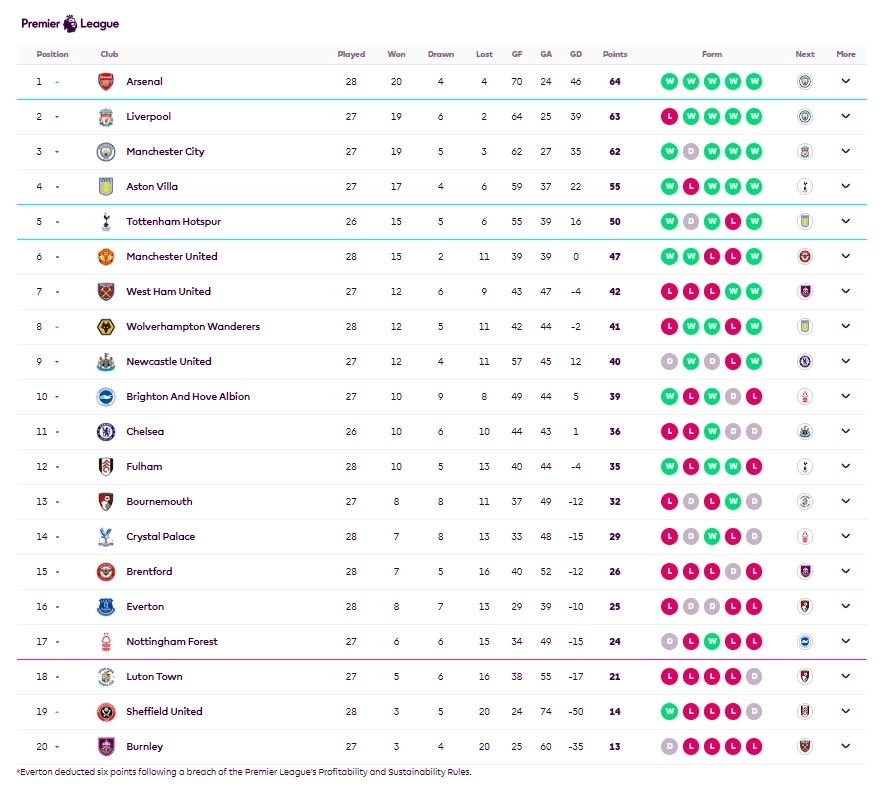Click the Wolverhampton Wanderers crest icon
Viewport: 885px width, 791px height.
tap(106, 327)
